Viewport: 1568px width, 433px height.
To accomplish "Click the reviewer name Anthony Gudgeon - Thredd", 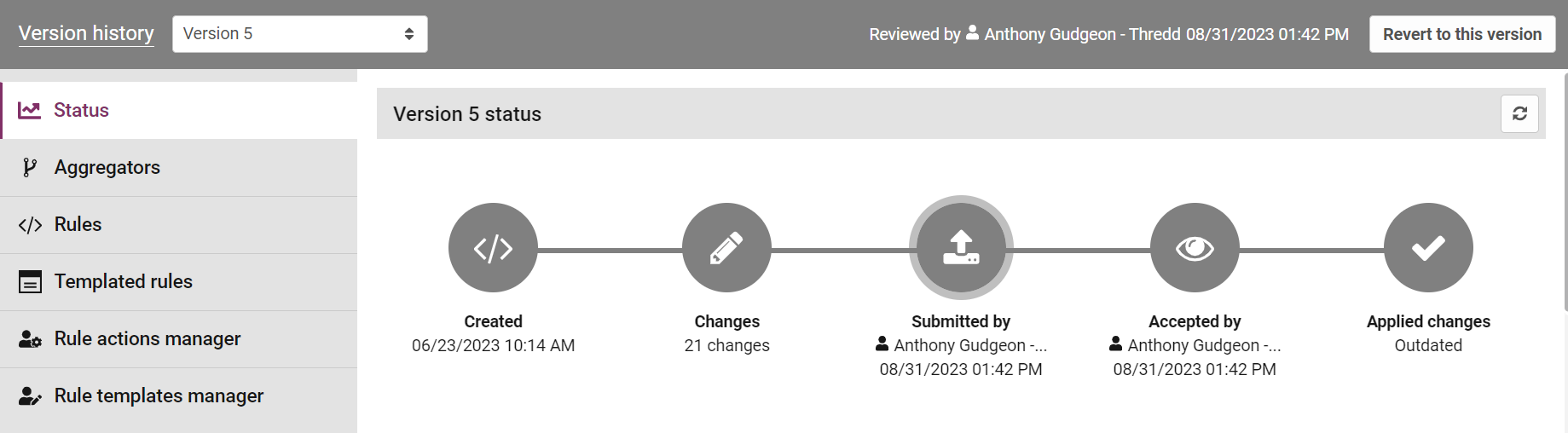I will (x=1083, y=34).
